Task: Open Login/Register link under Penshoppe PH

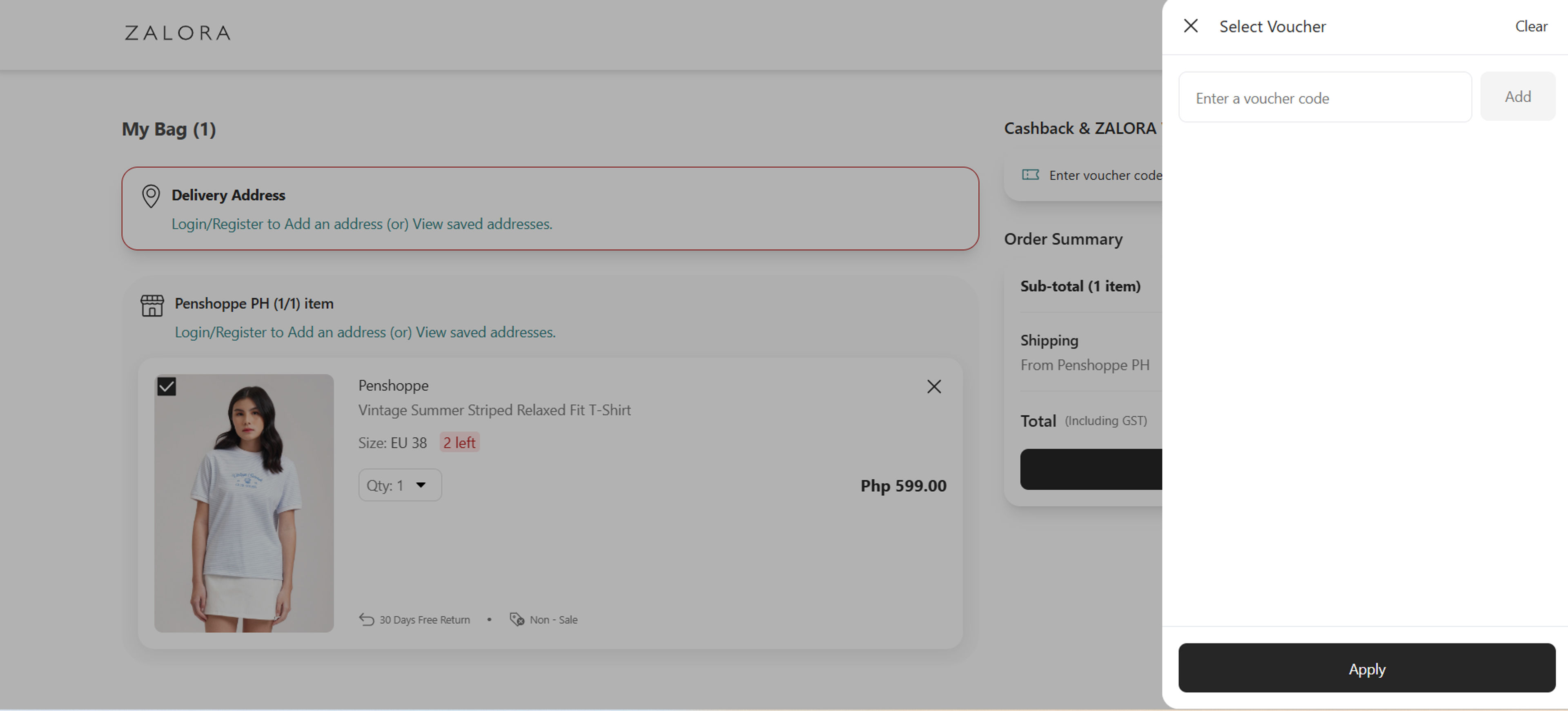Action: [365, 332]
